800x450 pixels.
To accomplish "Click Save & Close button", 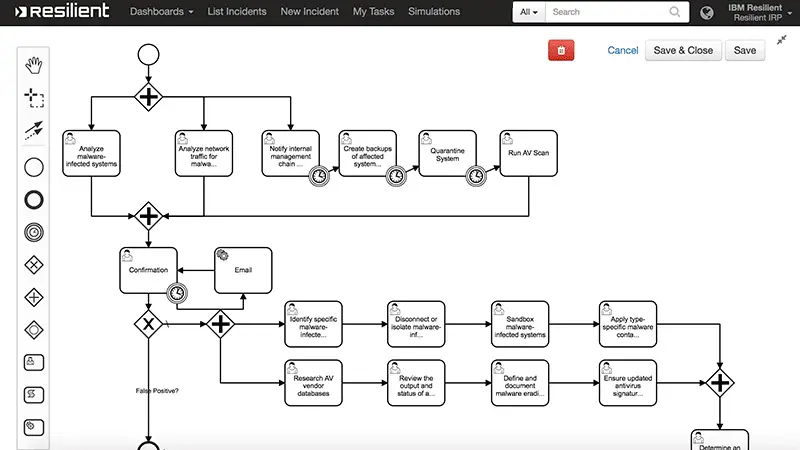I will click(x=683, y=51).
